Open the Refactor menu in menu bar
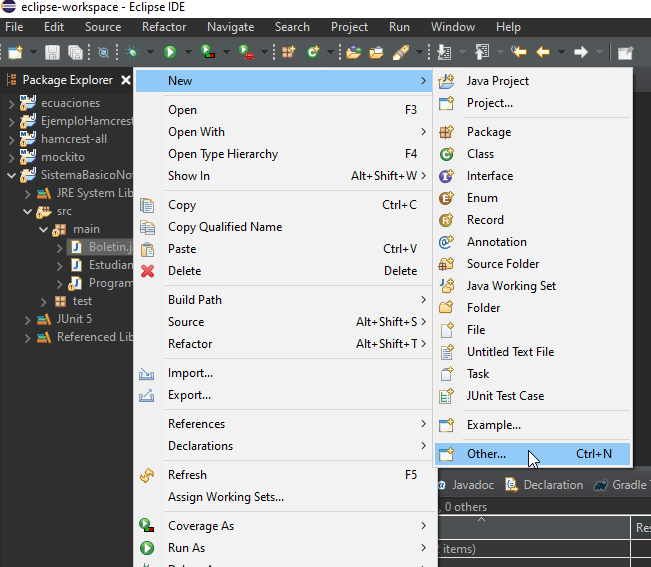Viewport: 651px width, 567px height. click(x=164, y=27)
